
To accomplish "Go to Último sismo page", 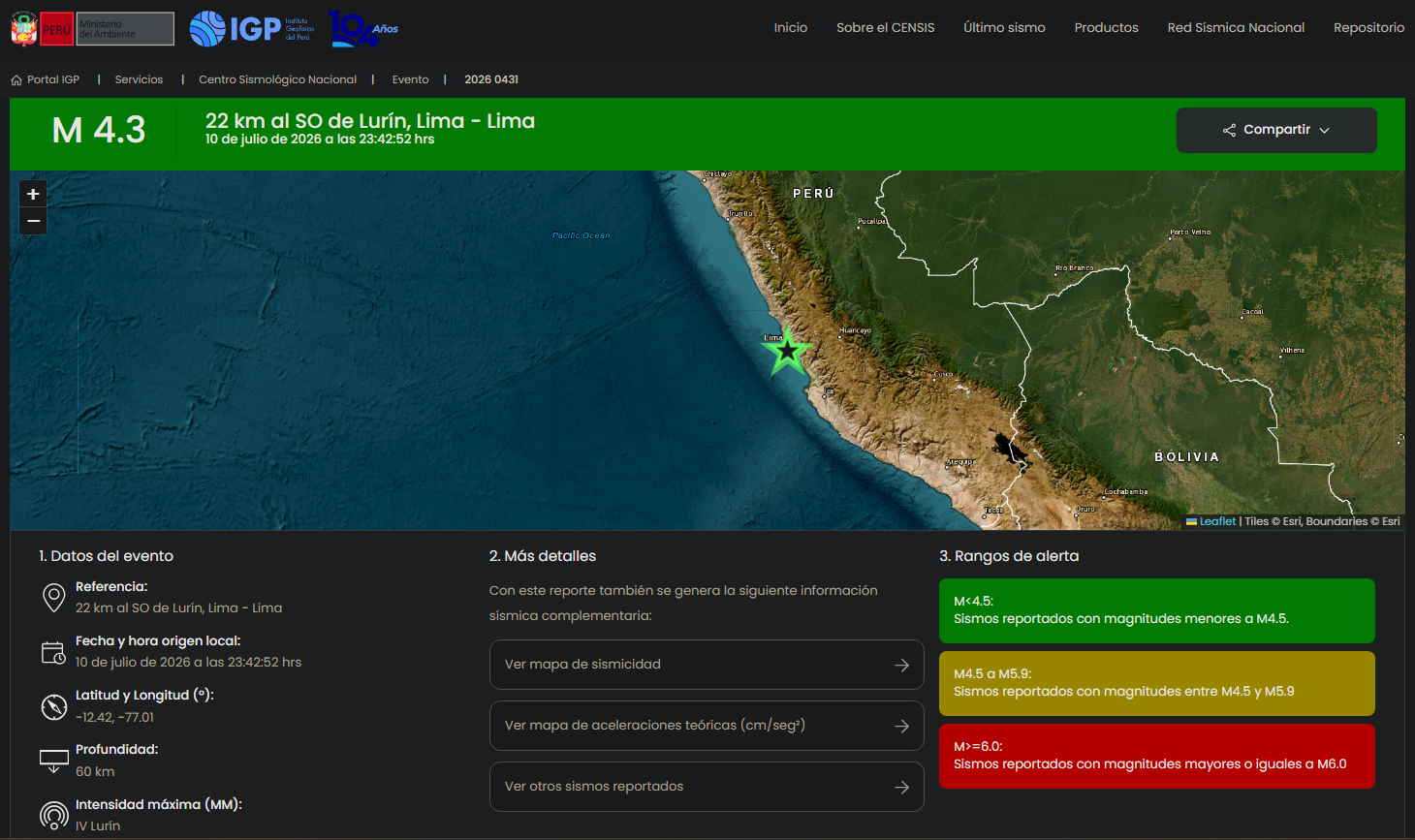I will click(1004, 28).
